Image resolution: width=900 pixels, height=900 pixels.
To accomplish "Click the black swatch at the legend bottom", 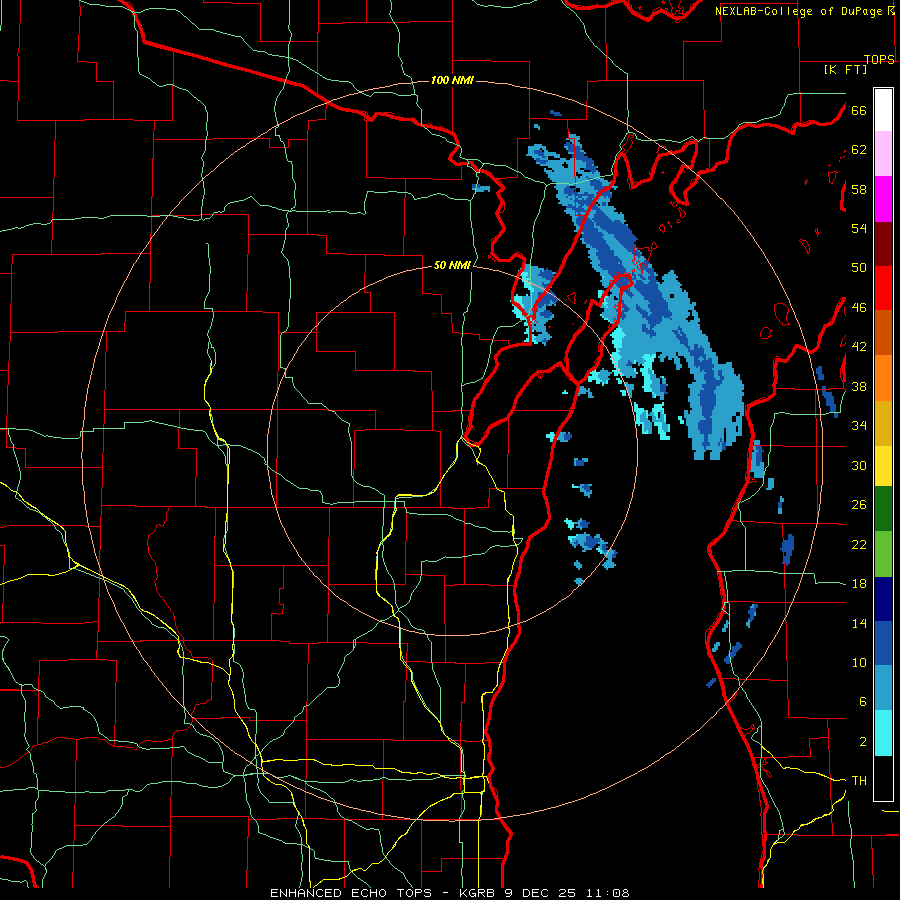I will (x=883, y=778).
